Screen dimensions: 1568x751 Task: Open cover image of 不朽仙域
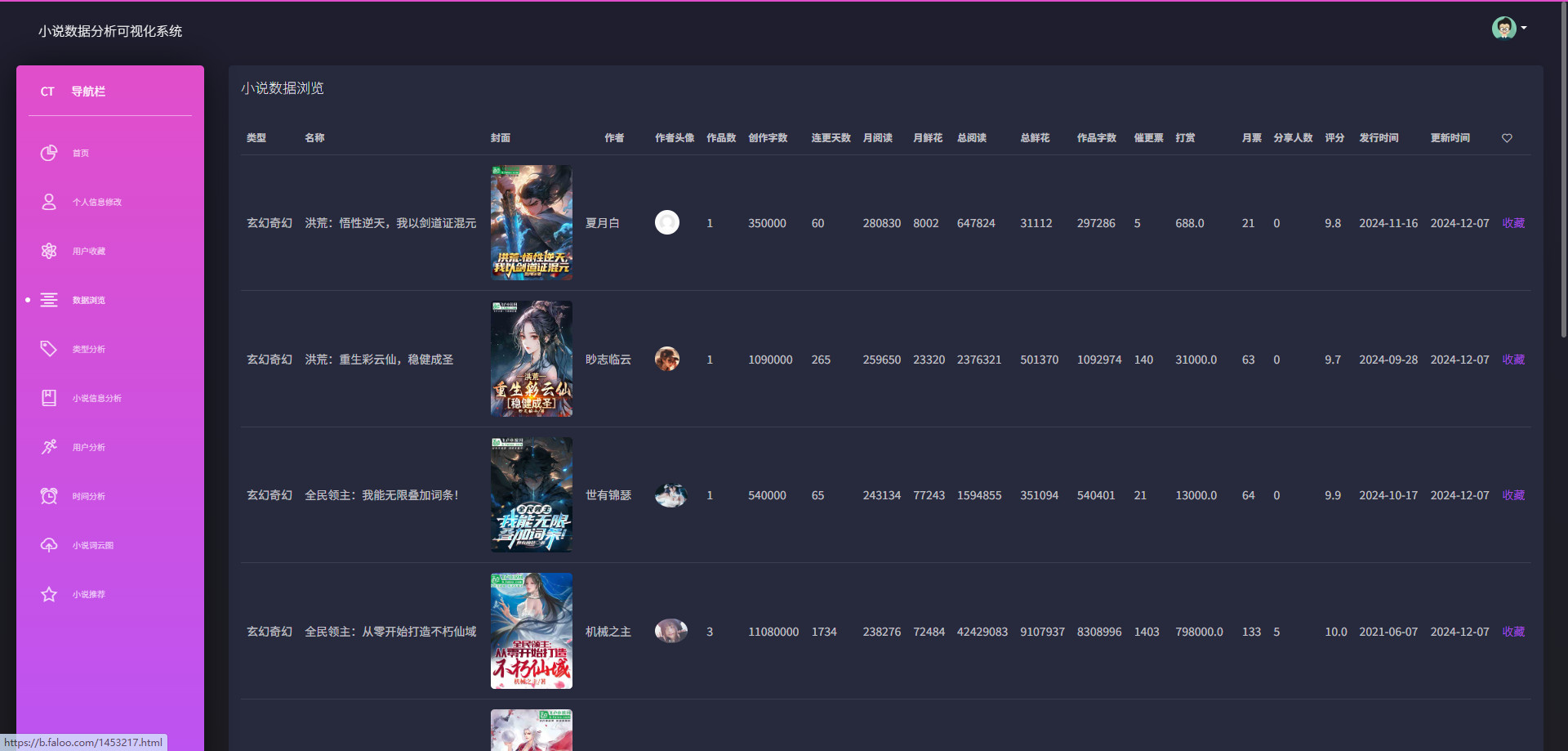click(x=532, y=631)
